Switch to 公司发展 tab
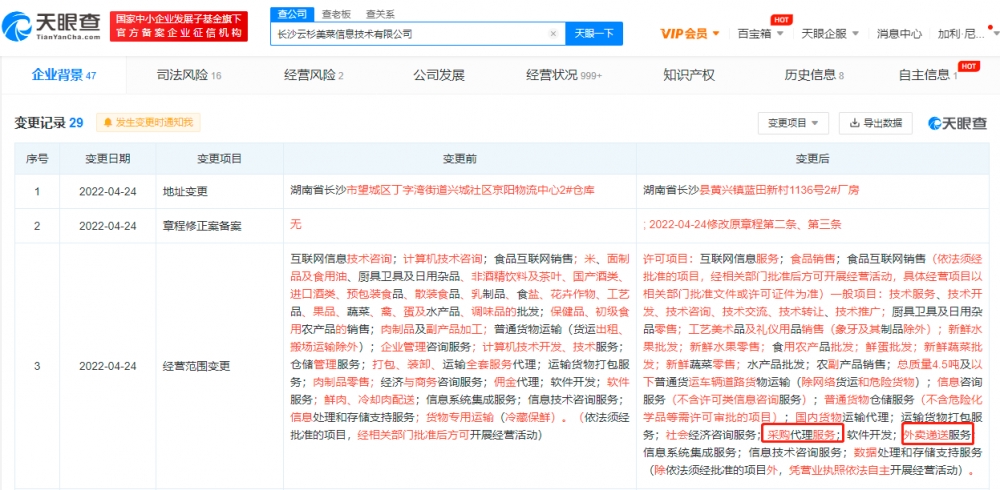1000x490 pixels. [439, 75]
